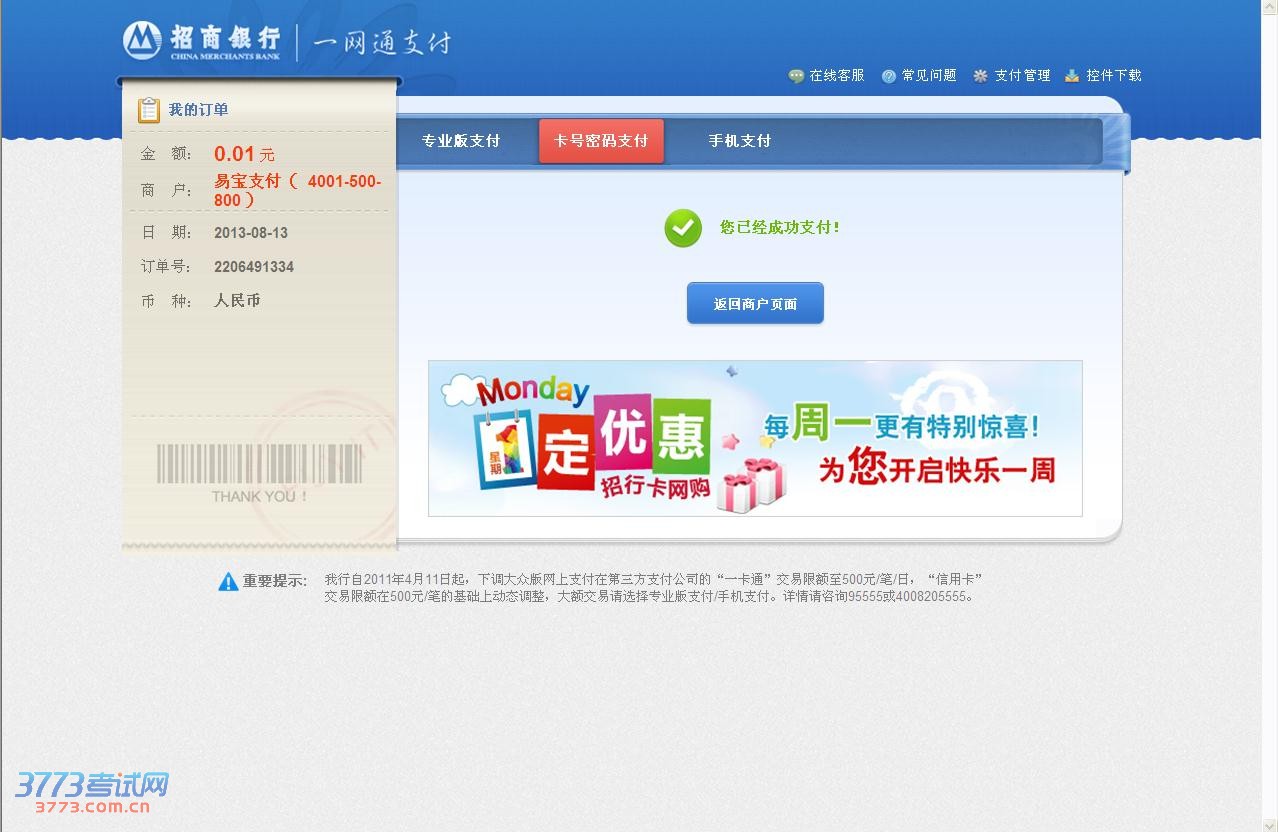Click the blue warning triangle icon
Screen dimensions: 1278x832
pos(228,581)
